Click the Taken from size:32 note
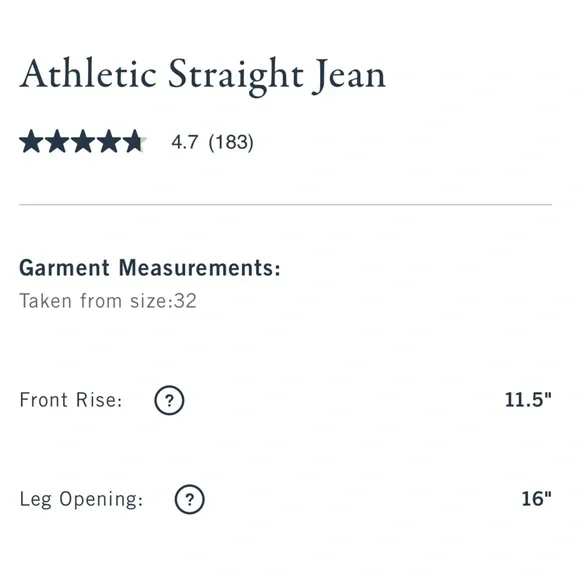 108,301
